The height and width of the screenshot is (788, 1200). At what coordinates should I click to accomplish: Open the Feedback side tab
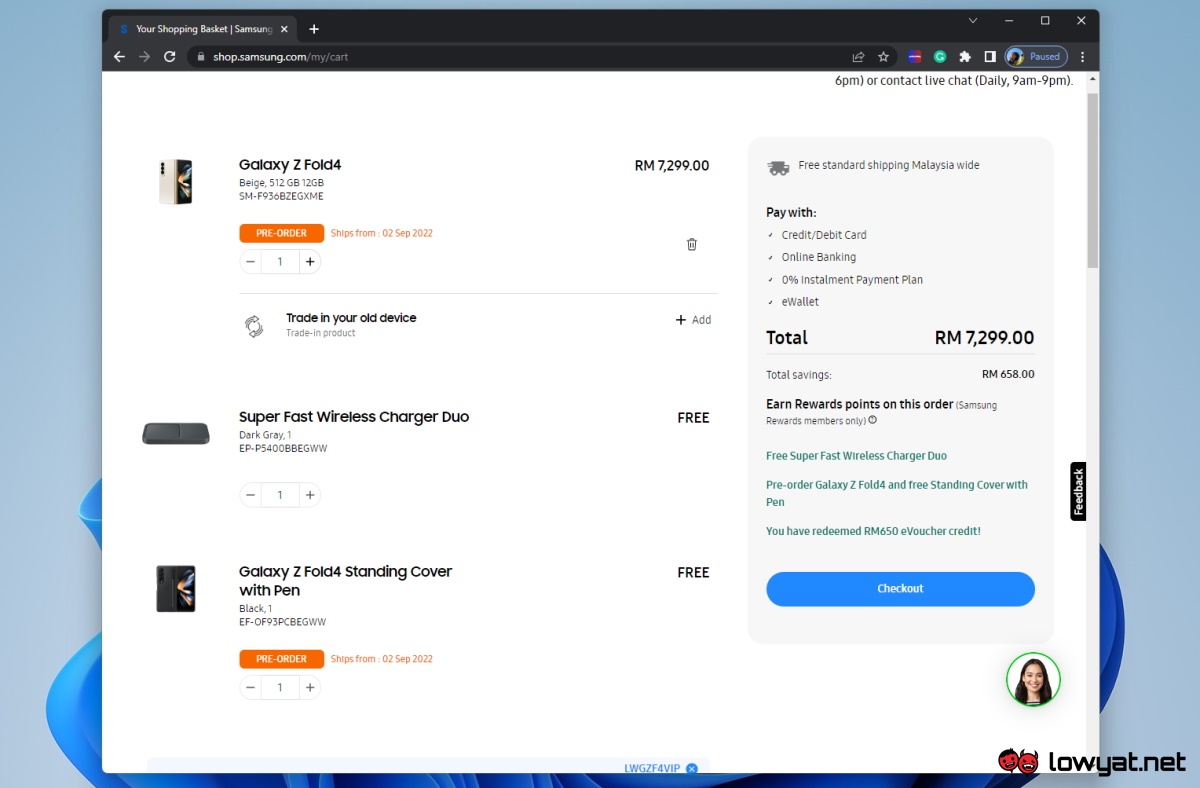tap(1078, 491)
